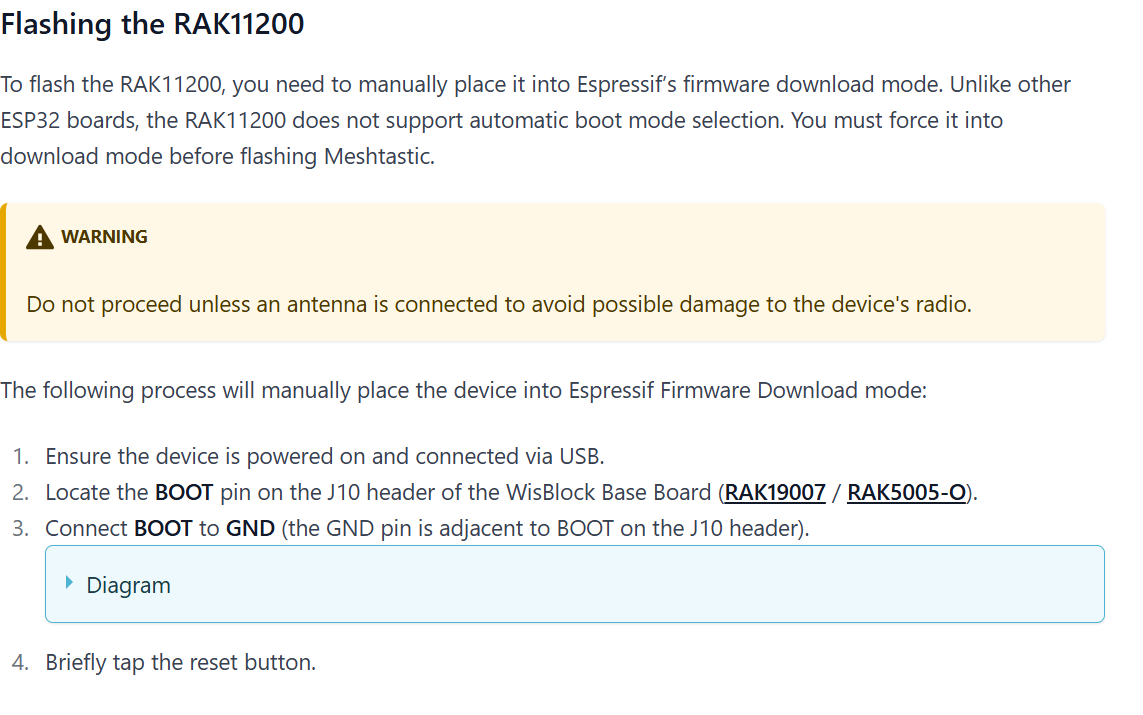Click bold 'BOOT' in step 2
Image resolution: width=1143 pixels, height=715 pixels.
pos(184,492)
